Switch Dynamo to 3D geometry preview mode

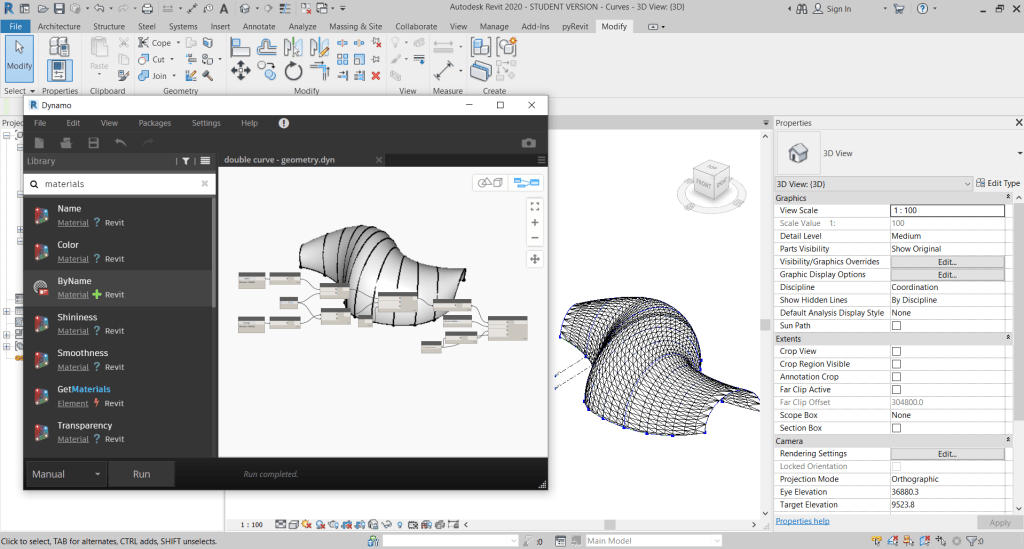(490, 182)
